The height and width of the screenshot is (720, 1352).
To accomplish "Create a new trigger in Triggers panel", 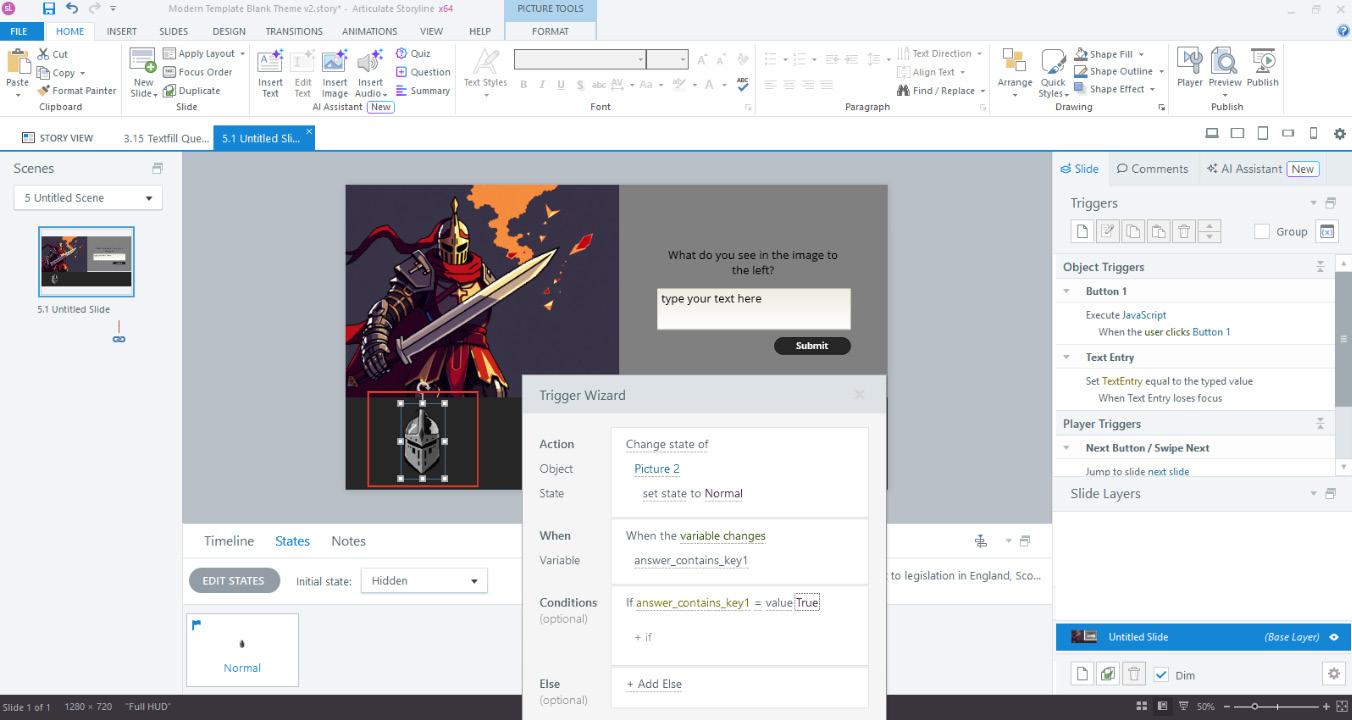I will click(1082, 231).
